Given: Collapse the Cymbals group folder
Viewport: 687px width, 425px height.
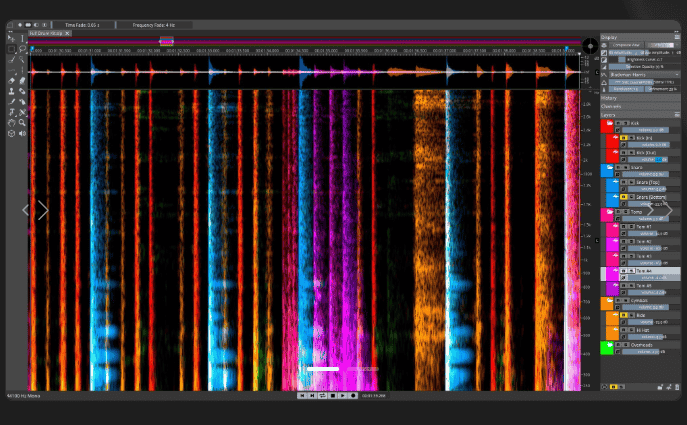Looking at the screenshot, I should [x=609, y=300].
